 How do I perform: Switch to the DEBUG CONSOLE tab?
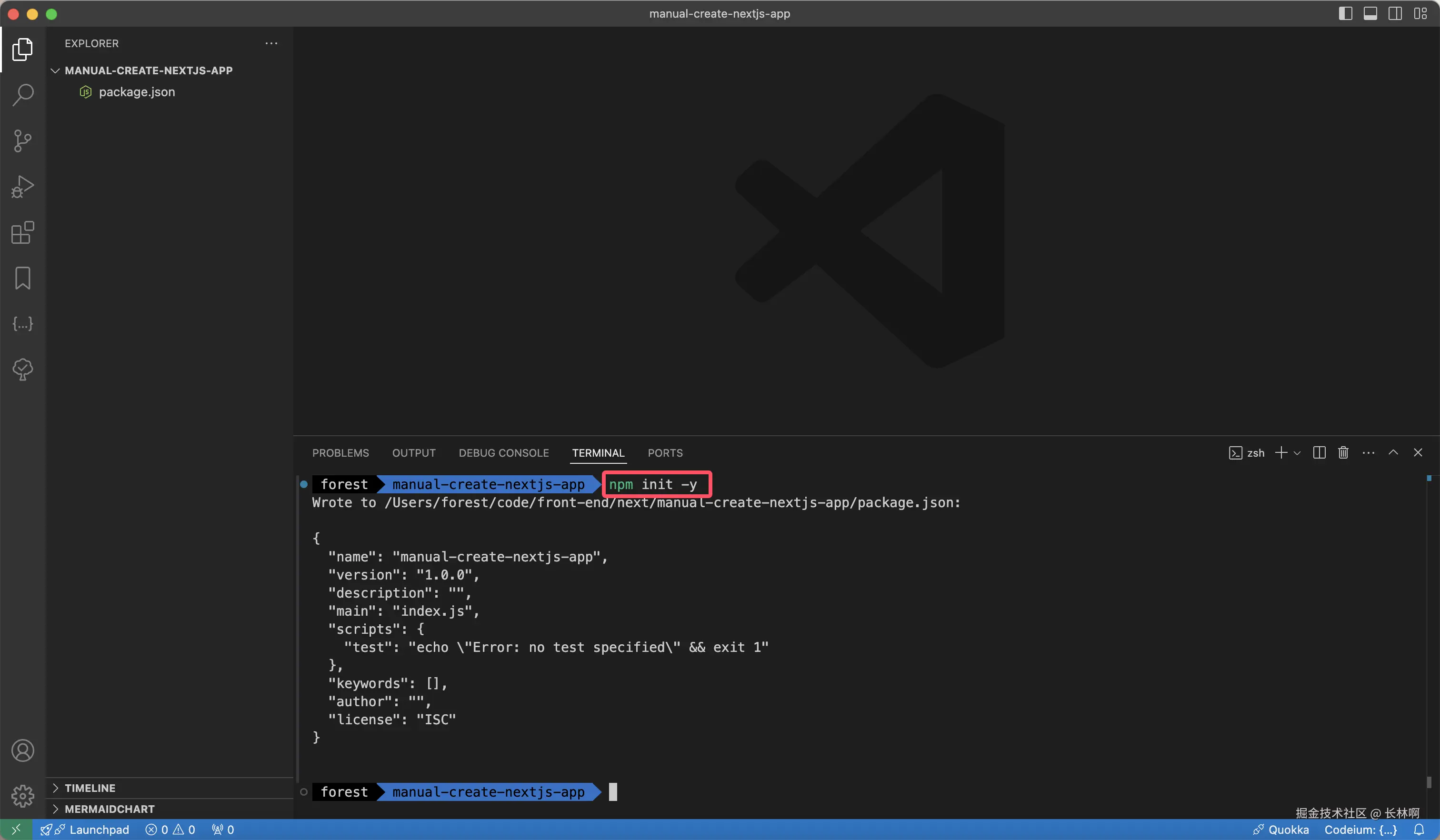[x=503, y=452]
